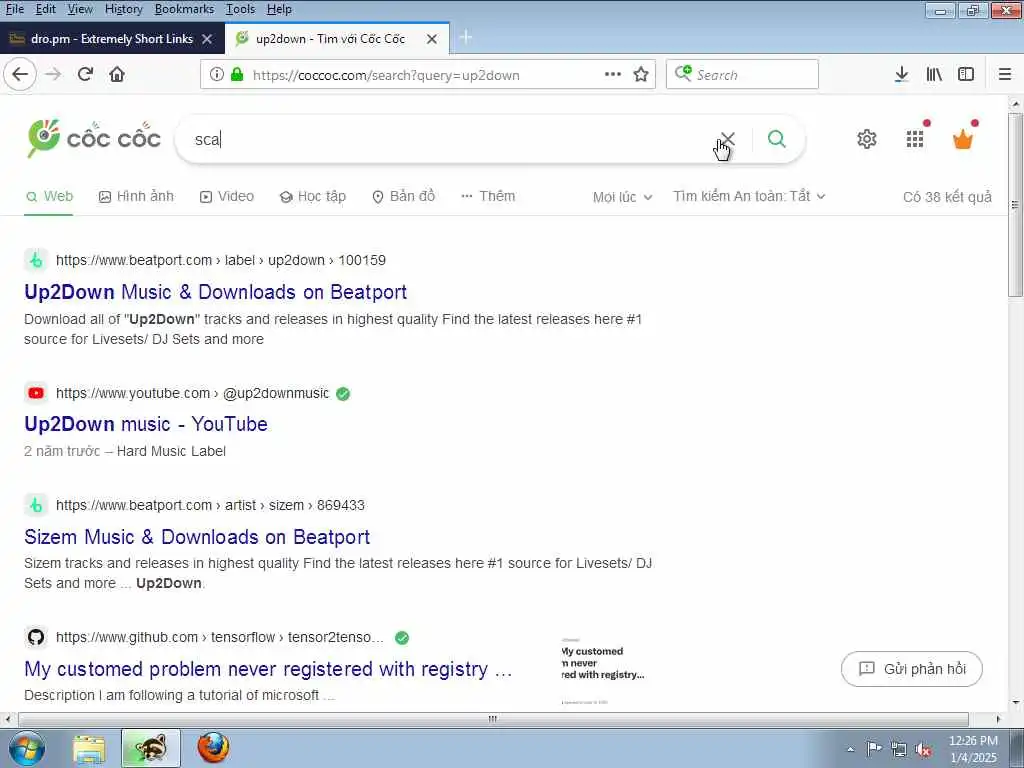
Task: Click the muted volume tray icon
Action: click(x=923, y=750)
